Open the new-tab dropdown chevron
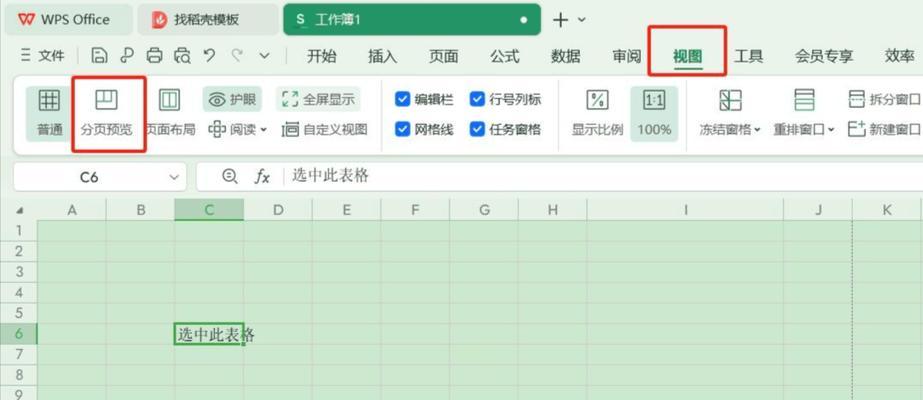 pyautogui.click(x=582, y=20)
